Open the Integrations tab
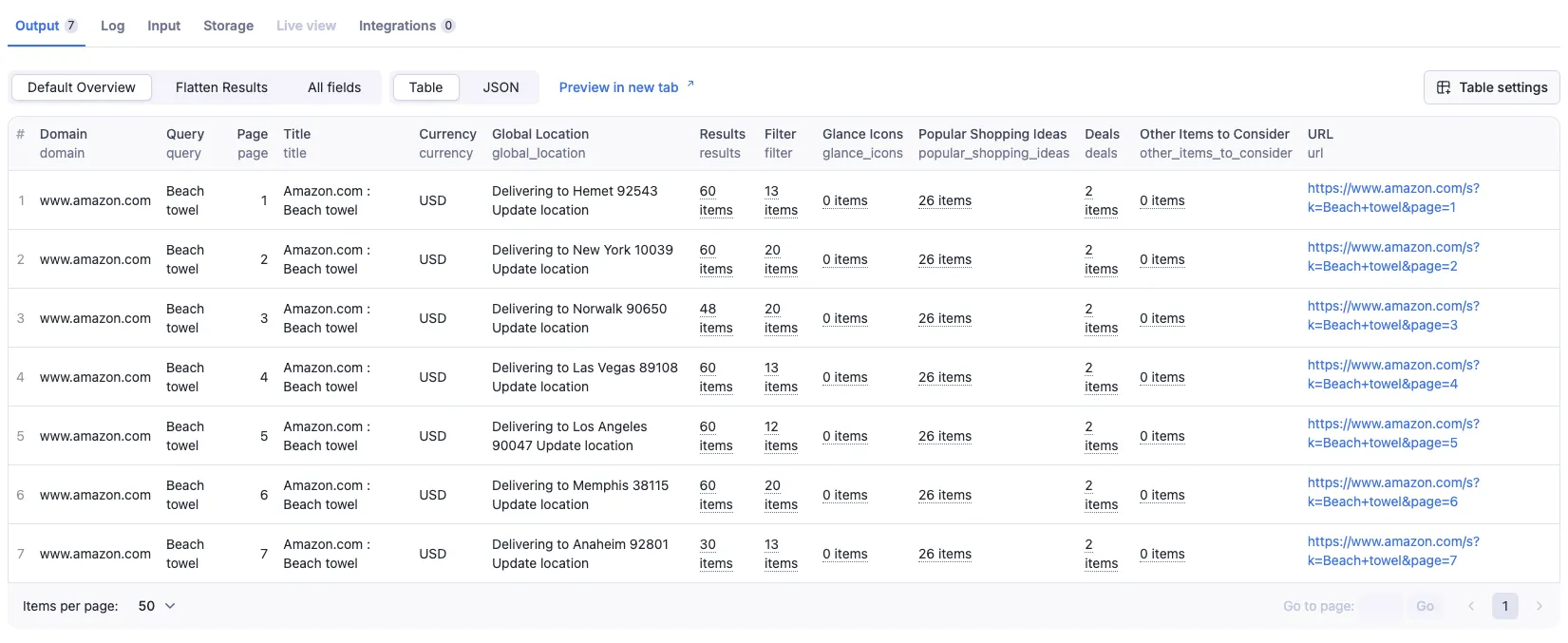 point(406,26)
